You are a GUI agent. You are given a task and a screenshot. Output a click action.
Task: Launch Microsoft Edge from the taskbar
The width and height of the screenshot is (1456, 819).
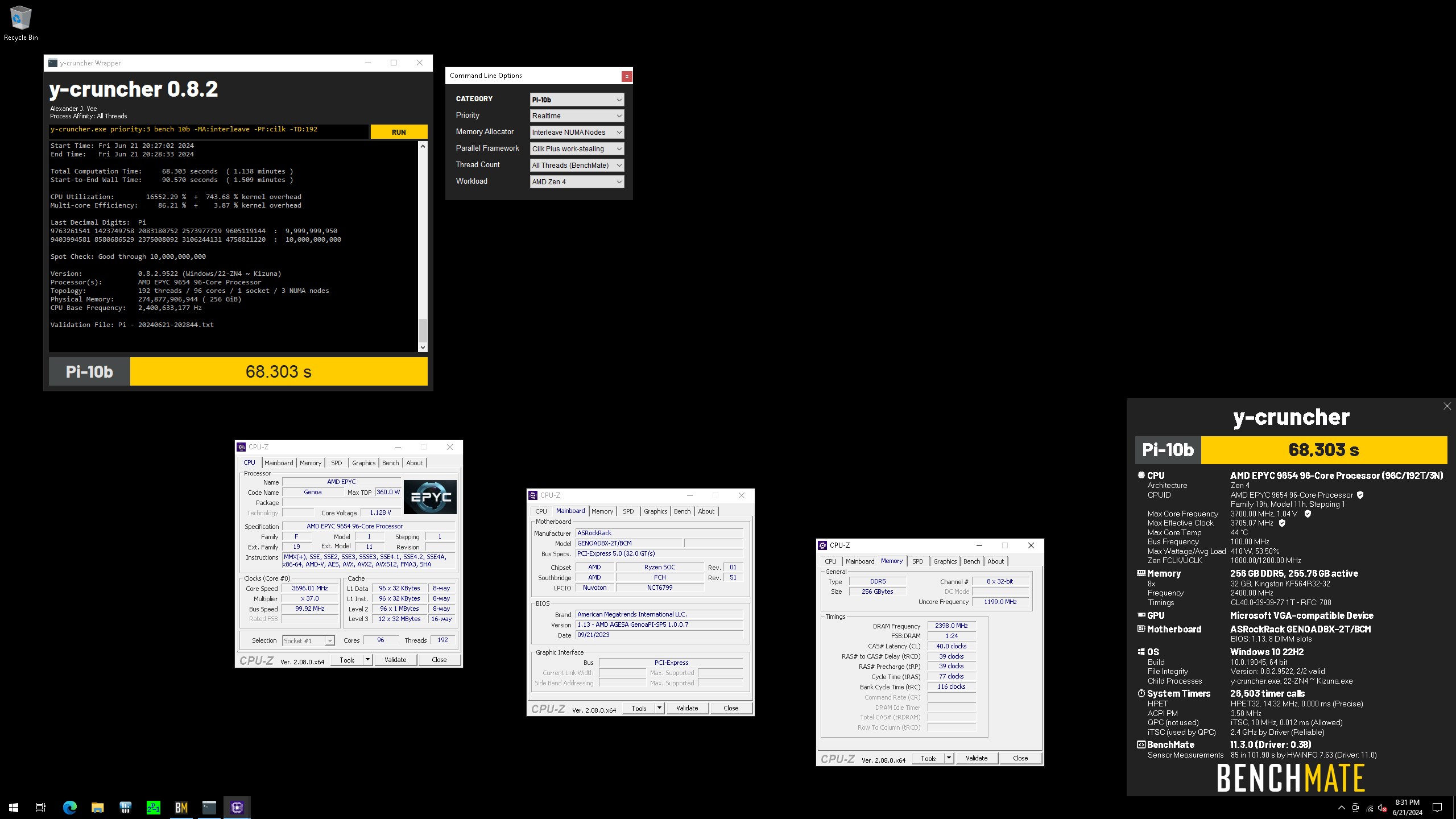[x=69, y=807]
